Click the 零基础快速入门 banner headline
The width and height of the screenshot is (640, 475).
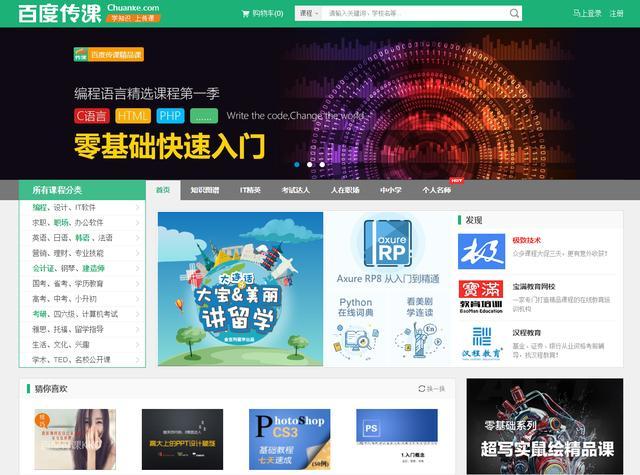click(x=169, y=146)
